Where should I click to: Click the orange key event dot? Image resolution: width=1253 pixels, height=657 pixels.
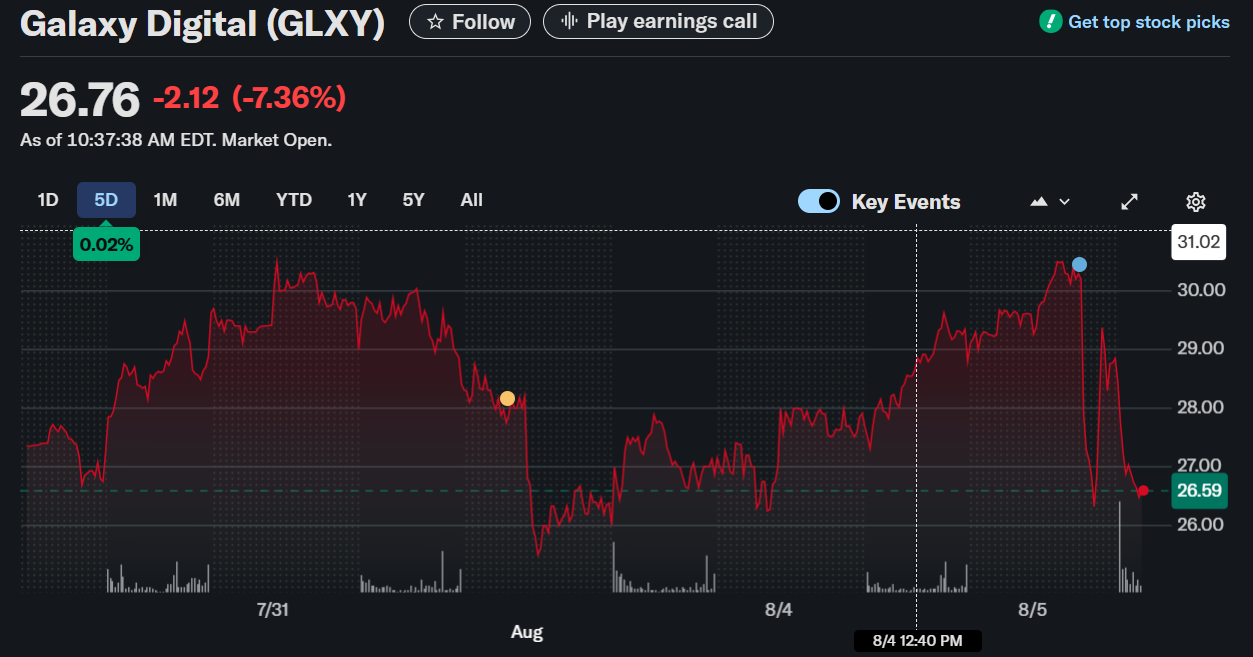(507, 399)
